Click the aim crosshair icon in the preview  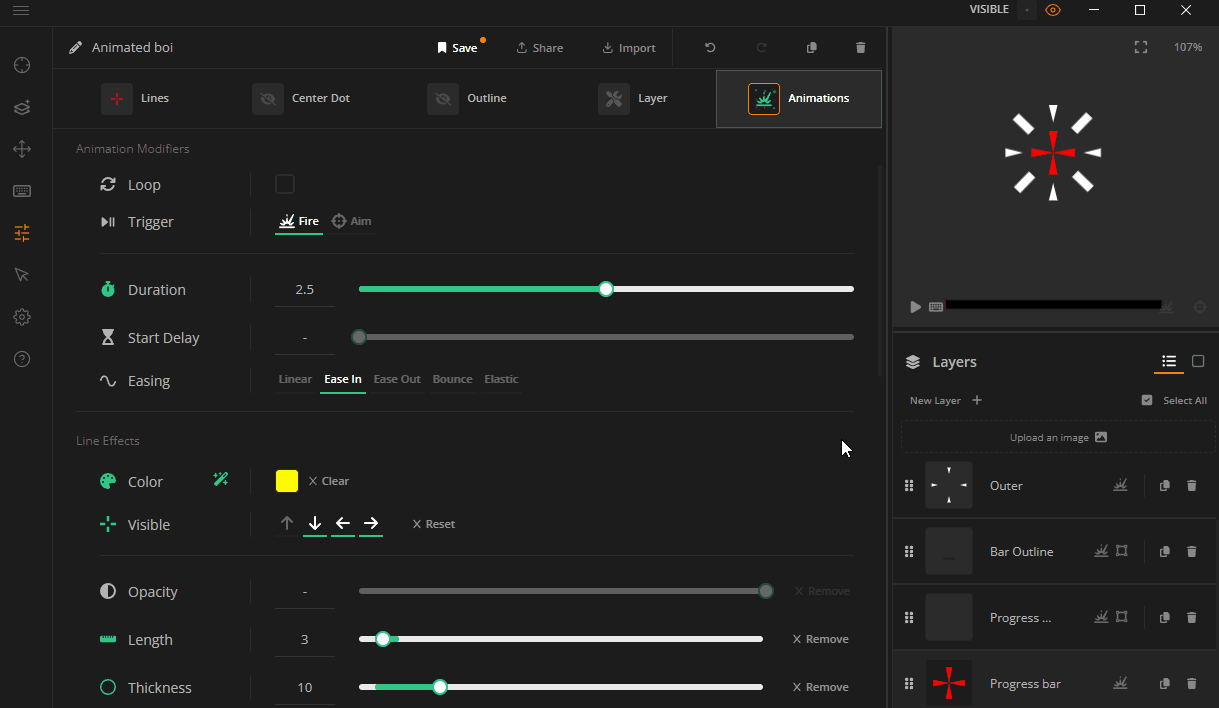click(x=1200, y=307)
